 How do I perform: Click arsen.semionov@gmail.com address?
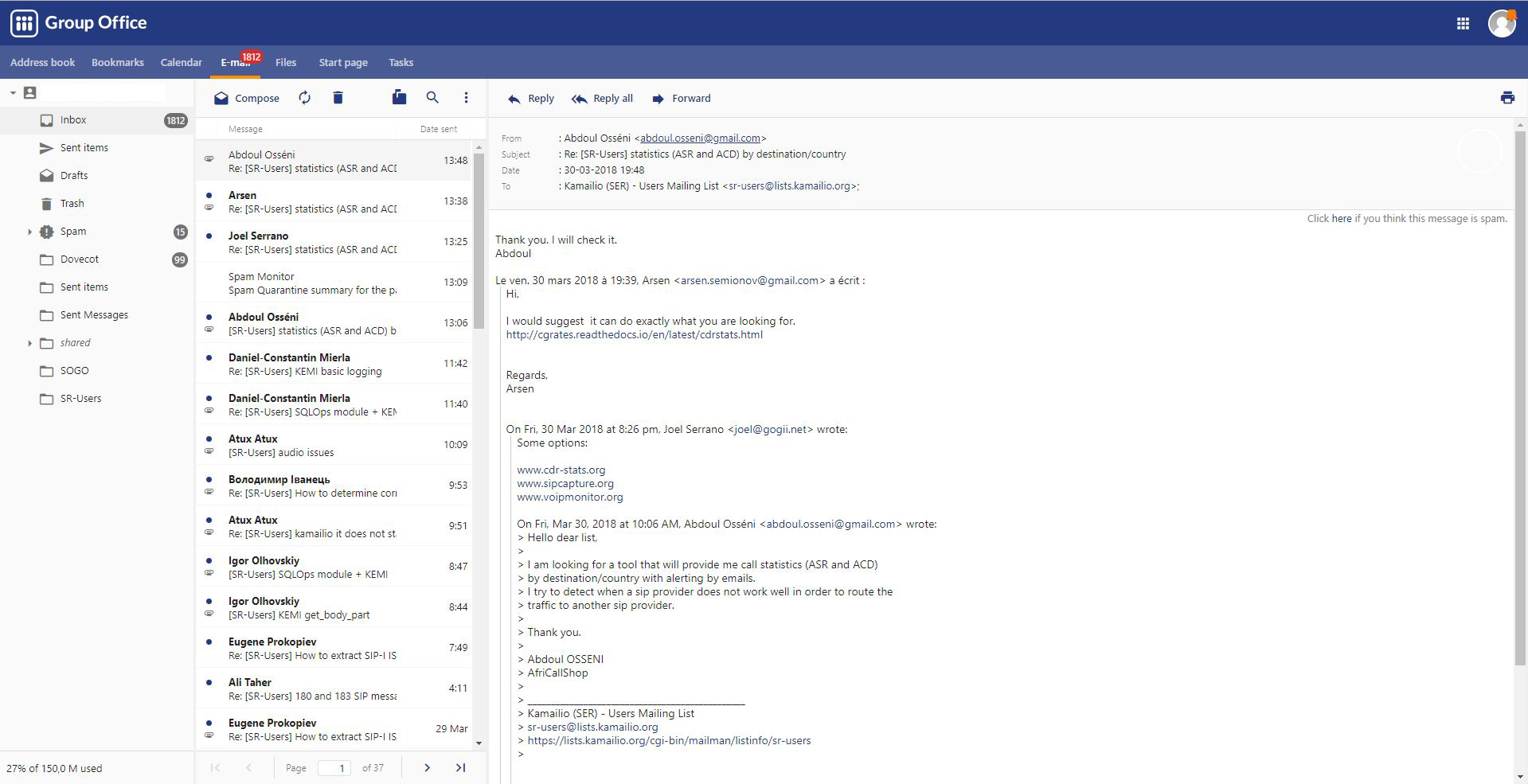(749, 281)
